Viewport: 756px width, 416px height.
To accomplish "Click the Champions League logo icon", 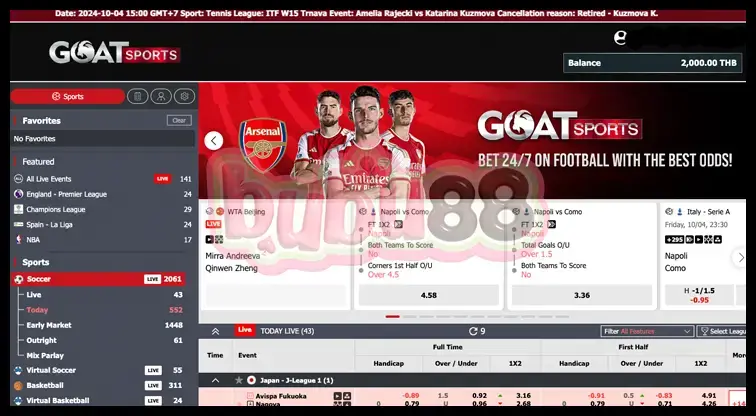I will point(18,209).
